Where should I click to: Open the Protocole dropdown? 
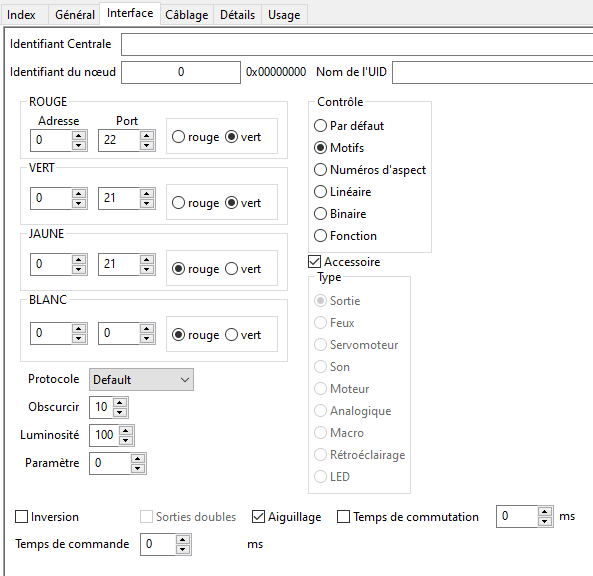141,379
